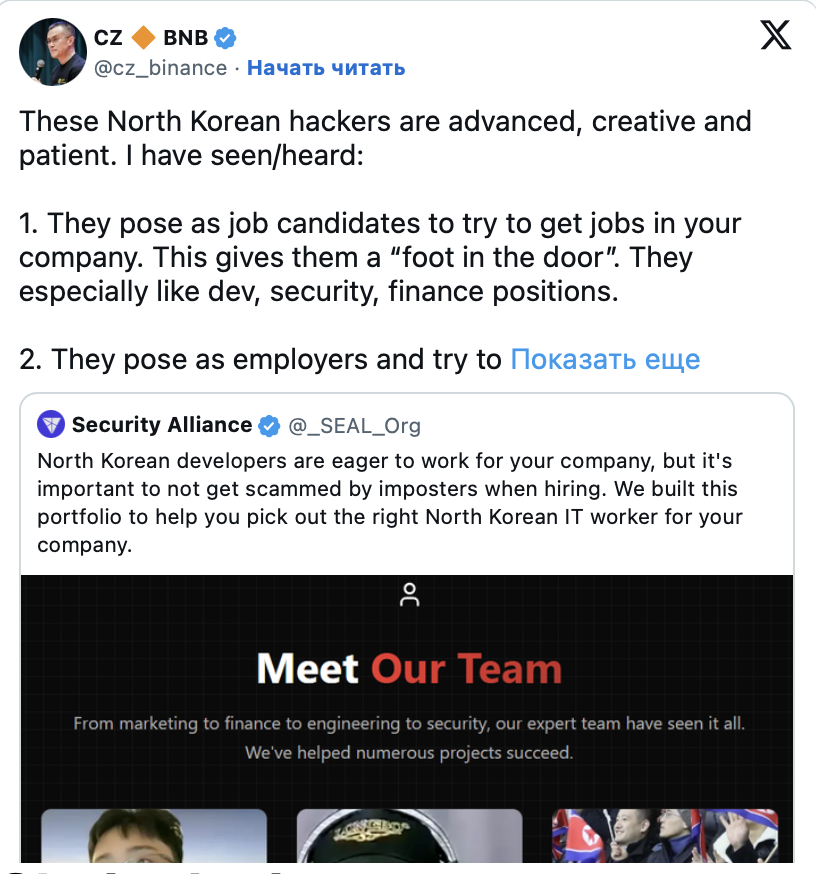Expand the tweet with "Показать еще"
This screenshot has width=816, height=874.
(x=605, y=359)
